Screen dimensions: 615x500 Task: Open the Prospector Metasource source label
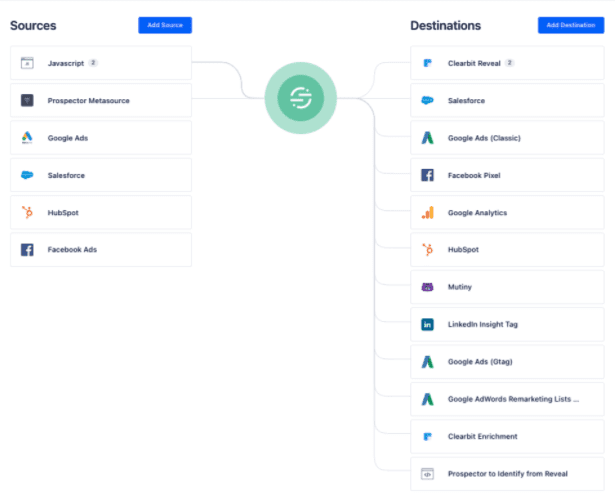pyautogui.click(x=89, y=100)
